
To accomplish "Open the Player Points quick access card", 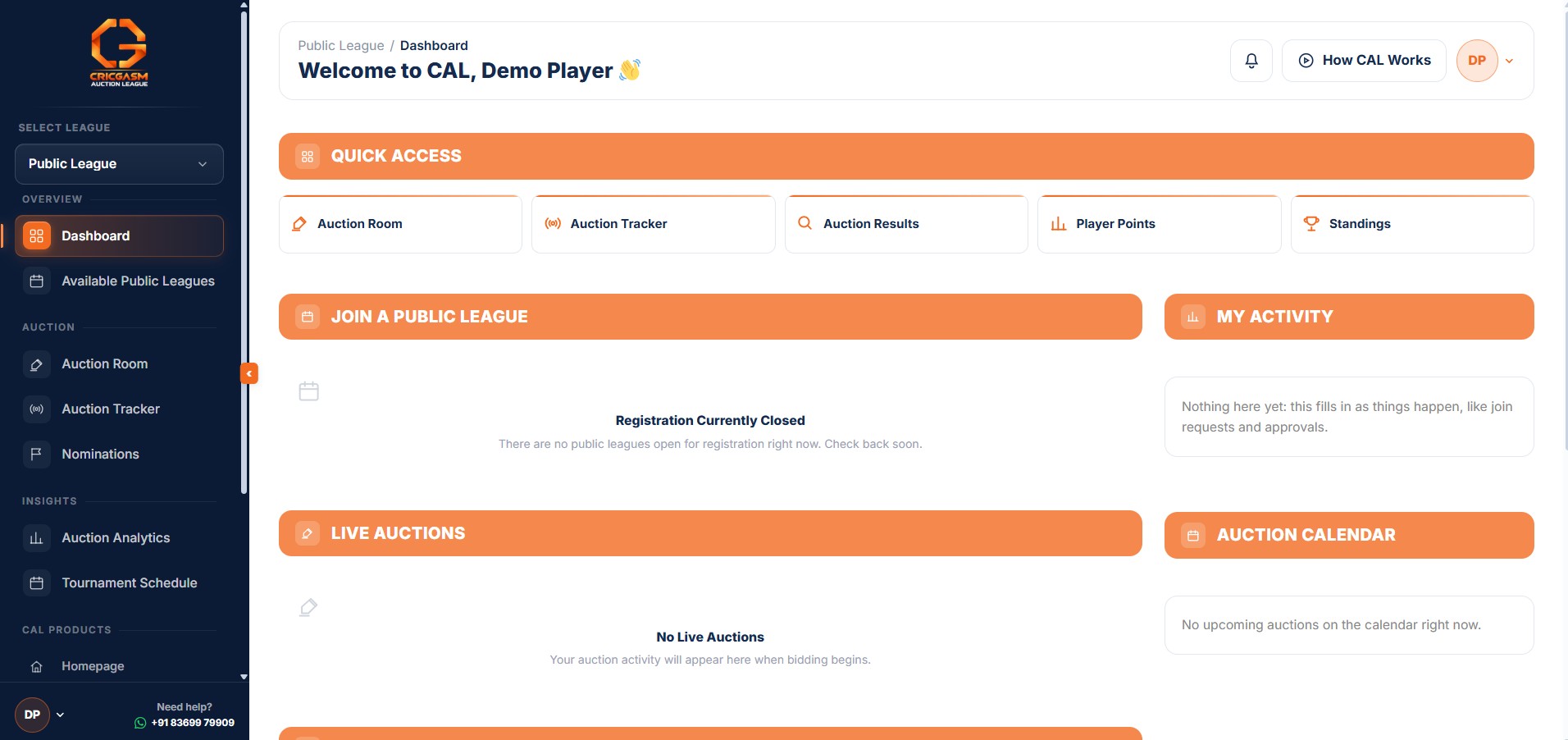I will (x=1160, y=224).
